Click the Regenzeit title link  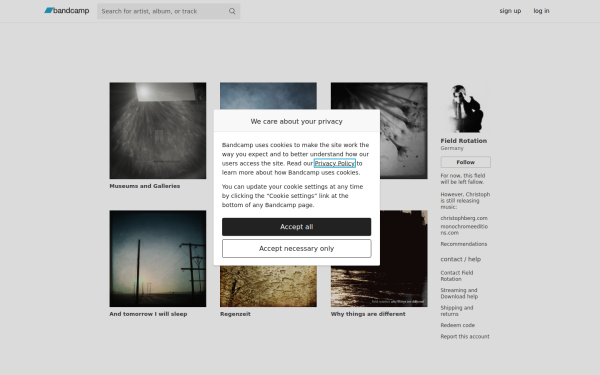pos(235,314)
